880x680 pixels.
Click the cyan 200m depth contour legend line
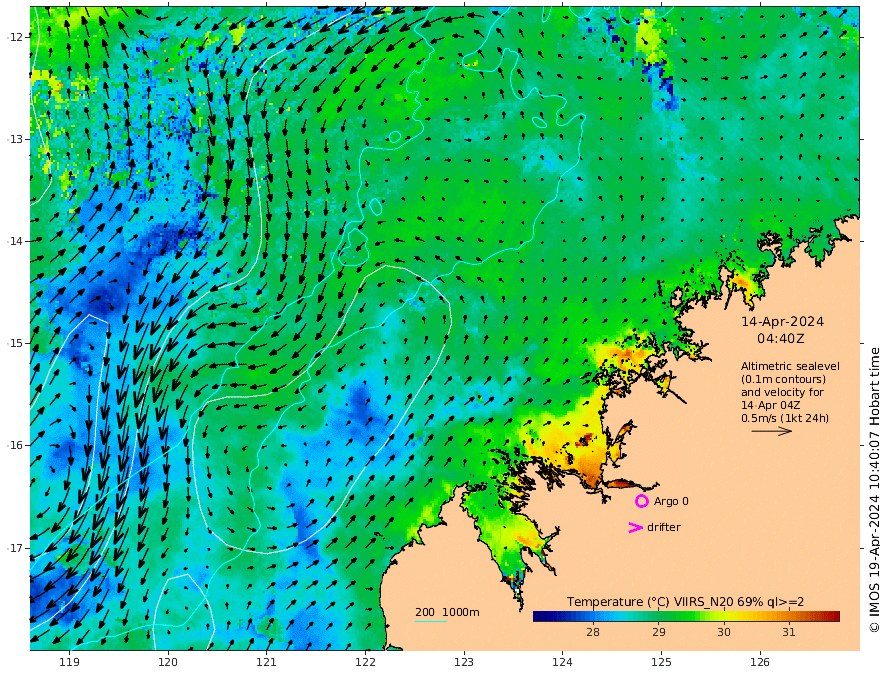tap(431, 621)
